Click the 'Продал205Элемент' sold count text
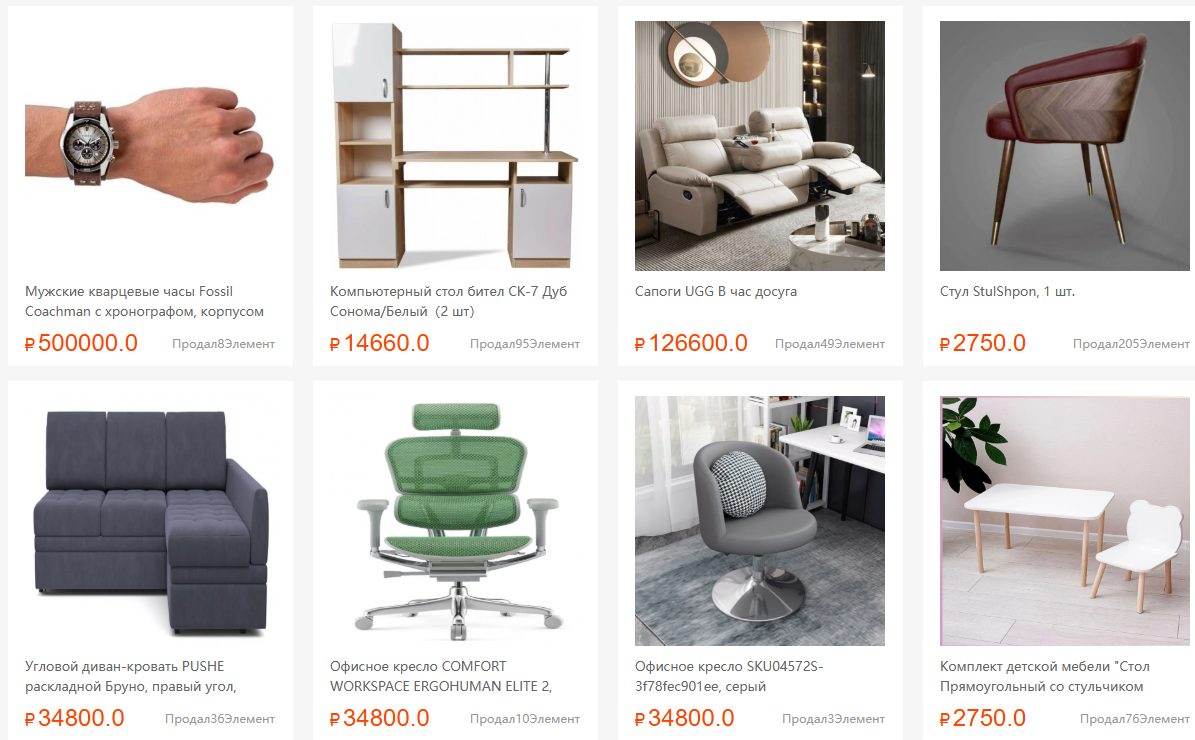Image resolution: width=1195 pixels, height=740 pixels. coord(1131,344)
